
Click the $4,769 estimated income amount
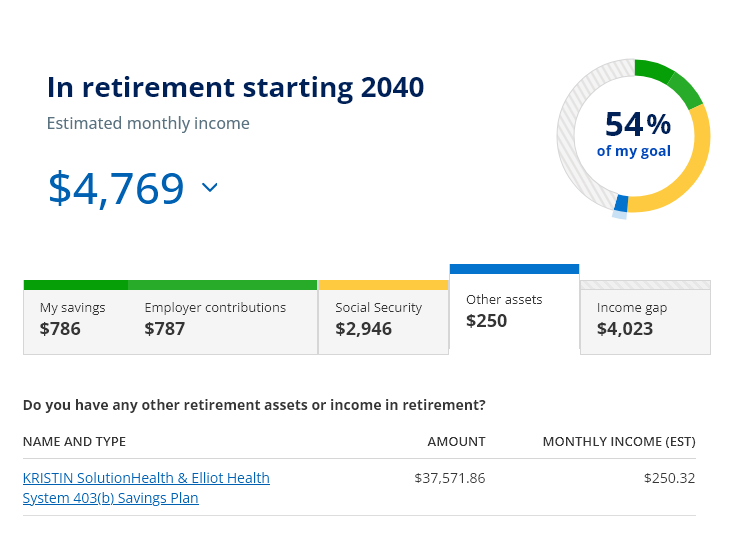116,188
